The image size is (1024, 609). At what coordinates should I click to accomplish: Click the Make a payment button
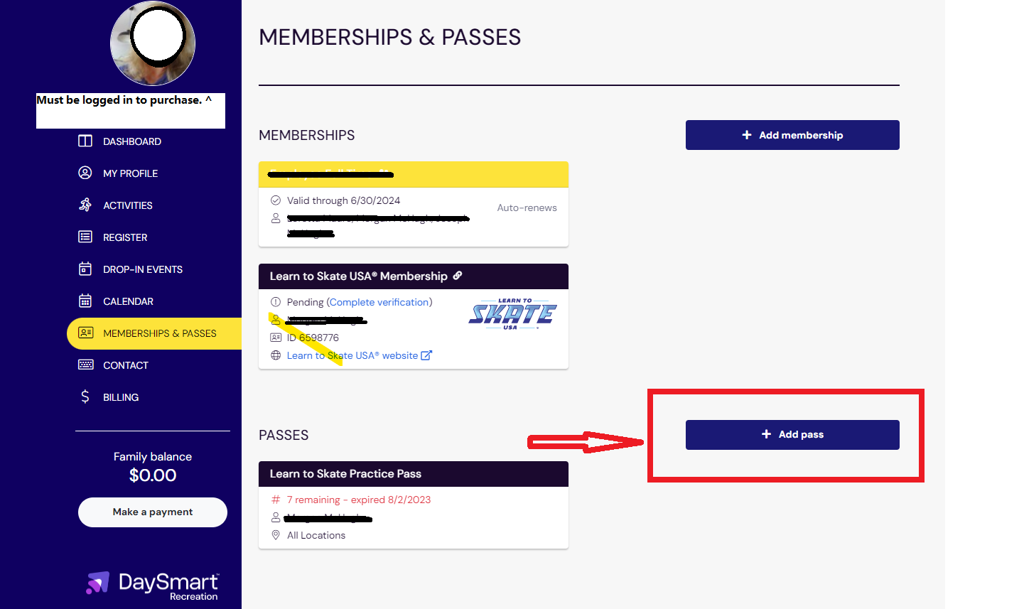click(152, 512)
